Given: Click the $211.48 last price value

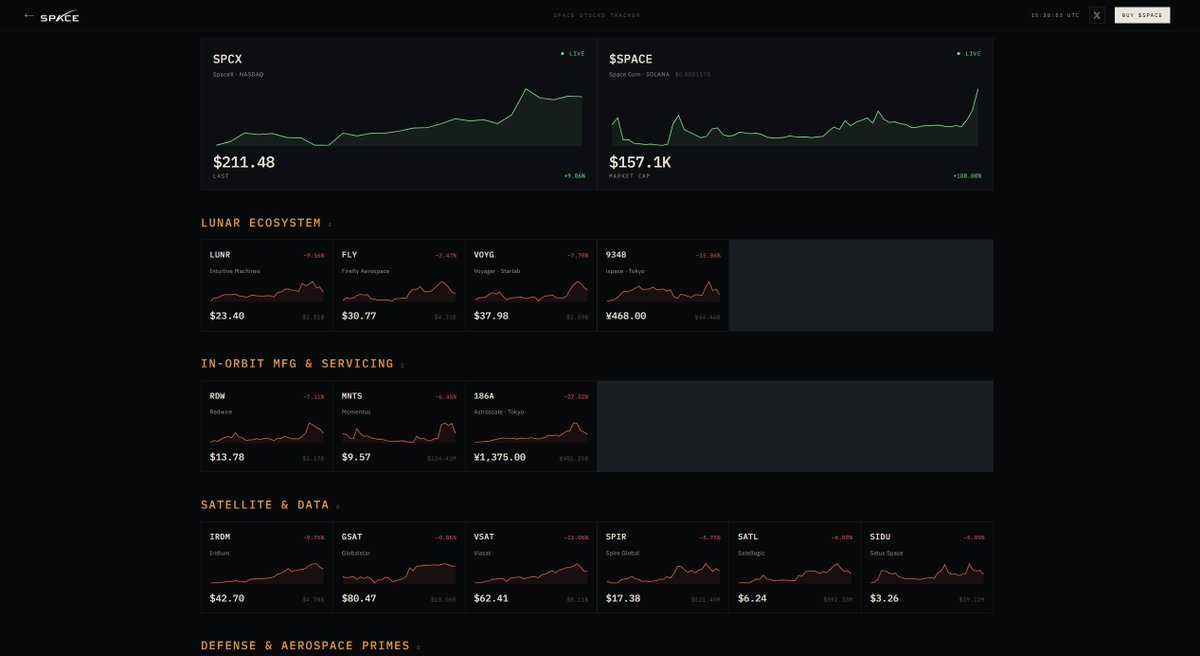Looking at the screenshot, I should (x=244, y=162).
